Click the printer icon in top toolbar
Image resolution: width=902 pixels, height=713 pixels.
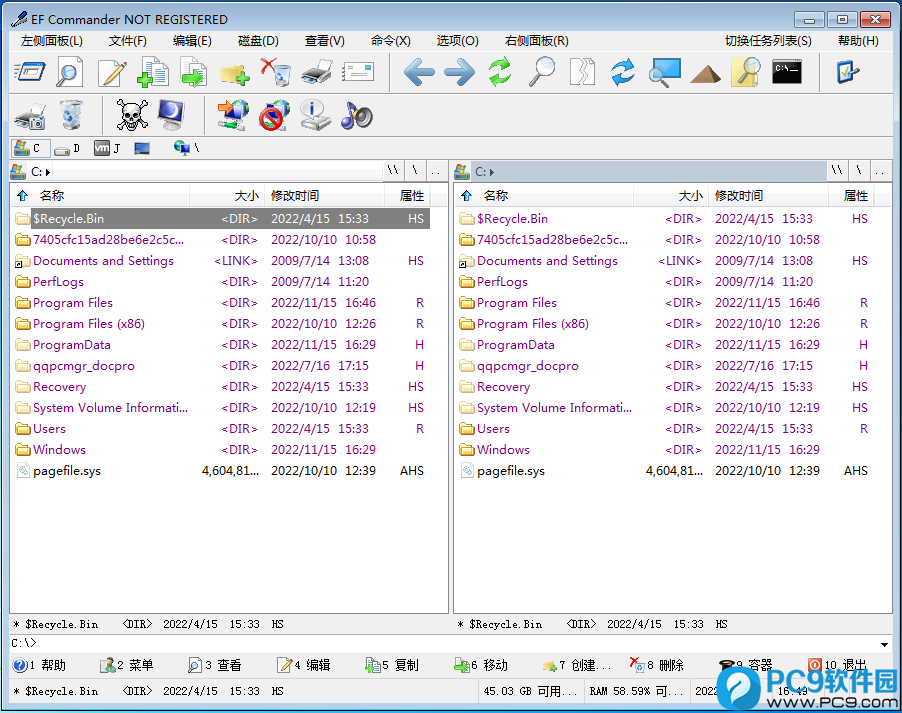(x=316, y=73)
